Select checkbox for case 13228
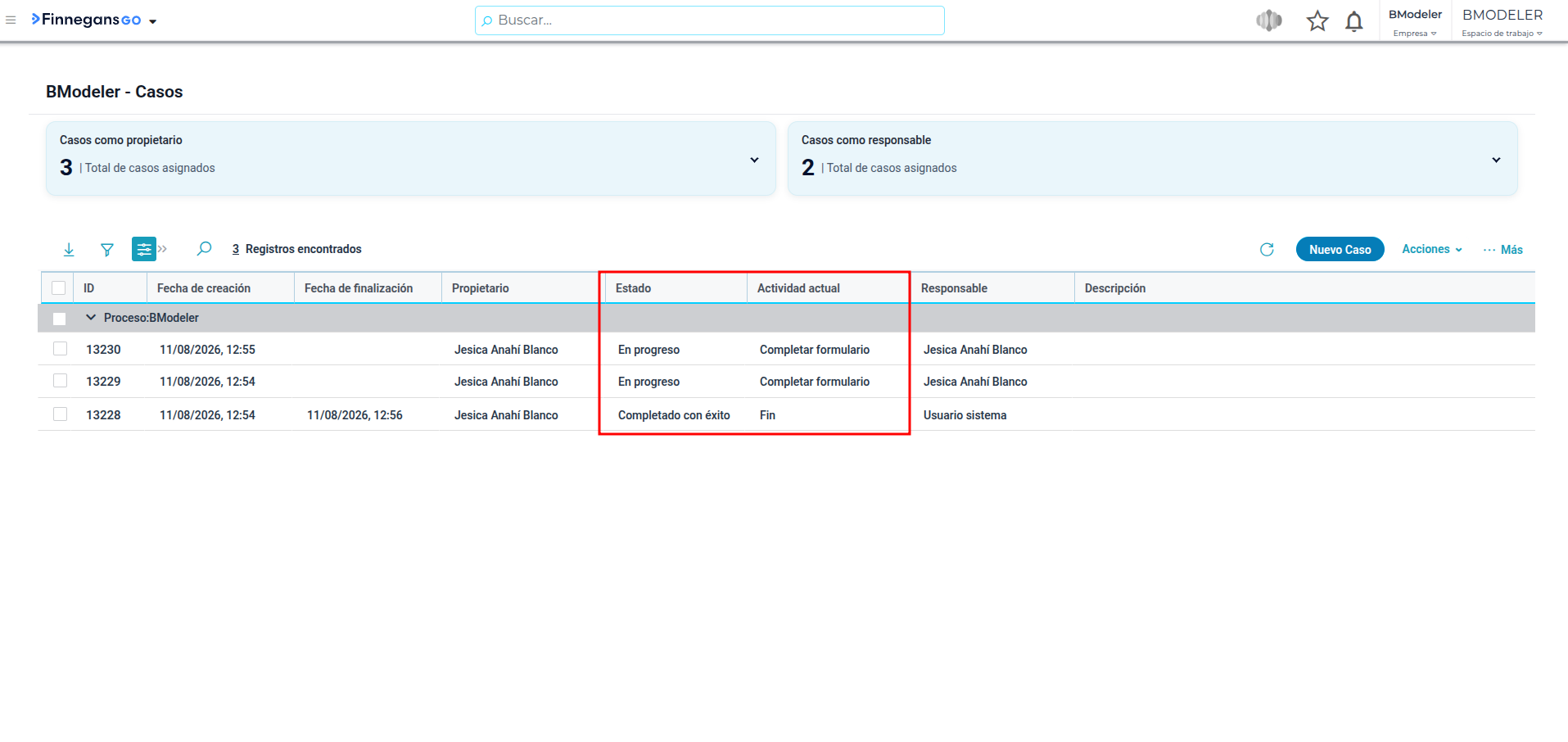1568x742 pixels. click(60, 414)
